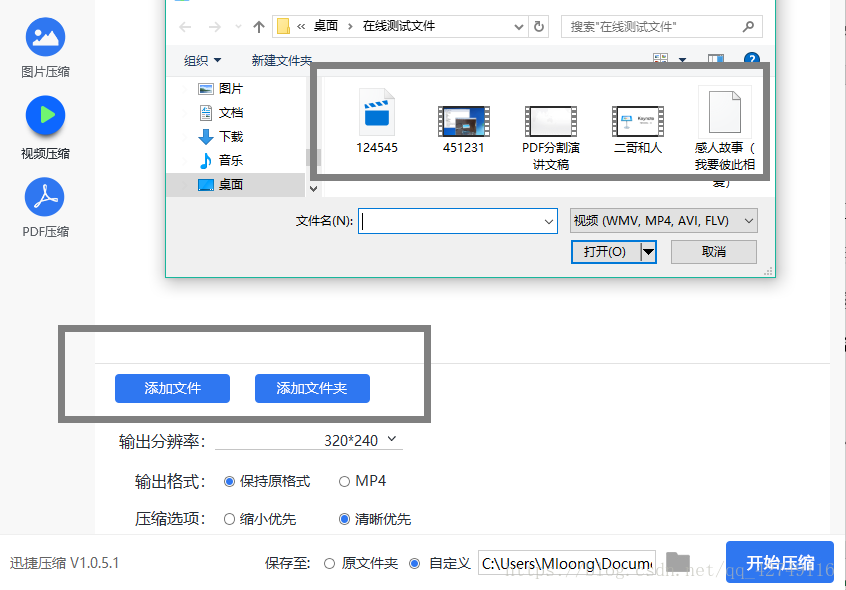Click 新建文件夹 in dialog toolbar
846x590 pixels.
281,60
